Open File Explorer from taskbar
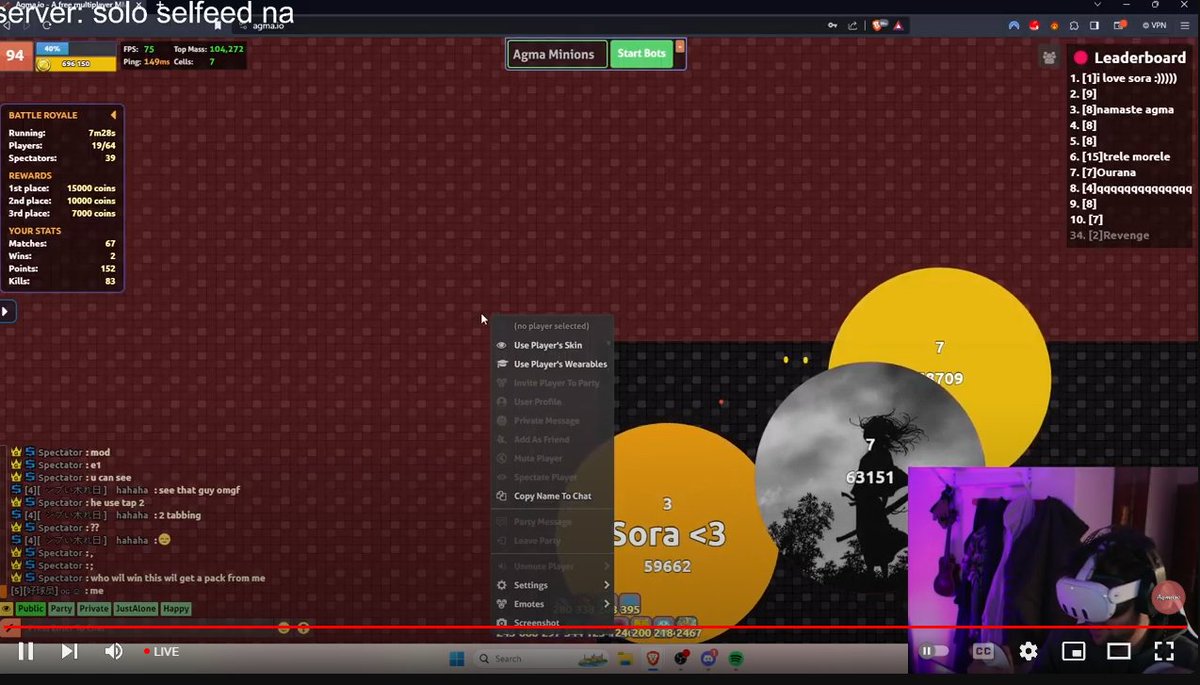The height and width of the screenshot is (685, 1200). click(626, 658)
